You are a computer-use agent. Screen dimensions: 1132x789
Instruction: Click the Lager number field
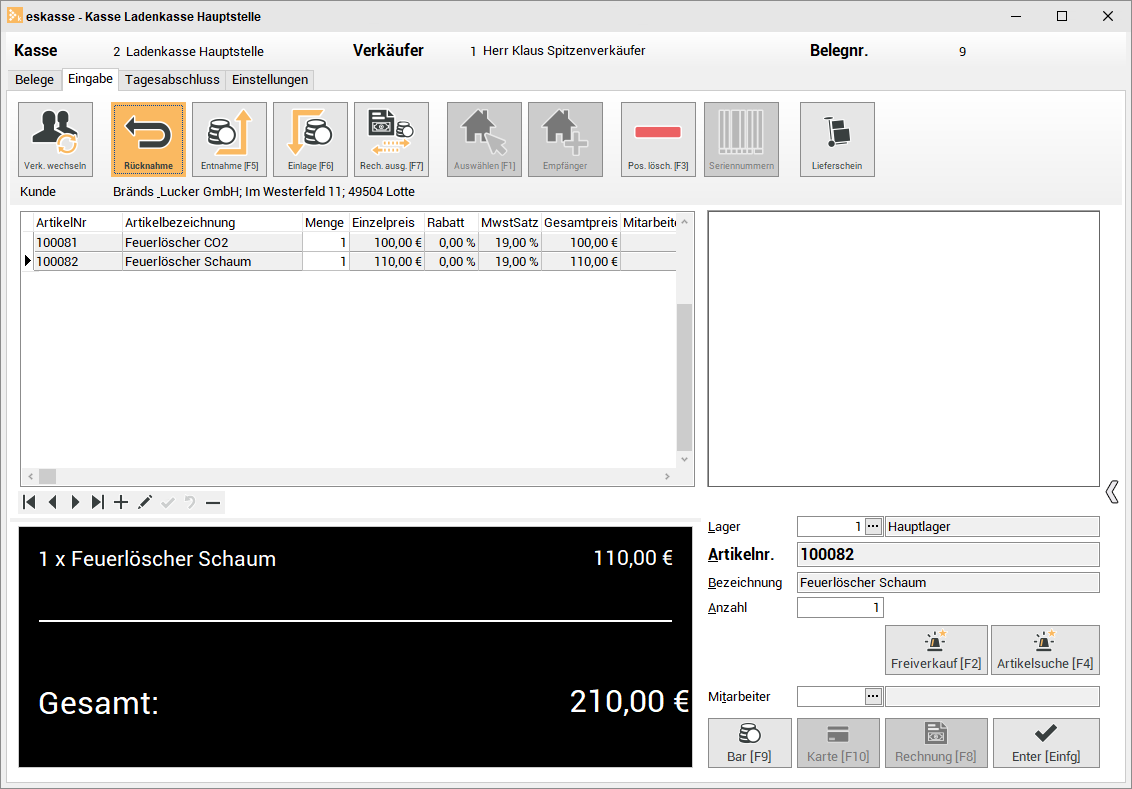(830, 526)
